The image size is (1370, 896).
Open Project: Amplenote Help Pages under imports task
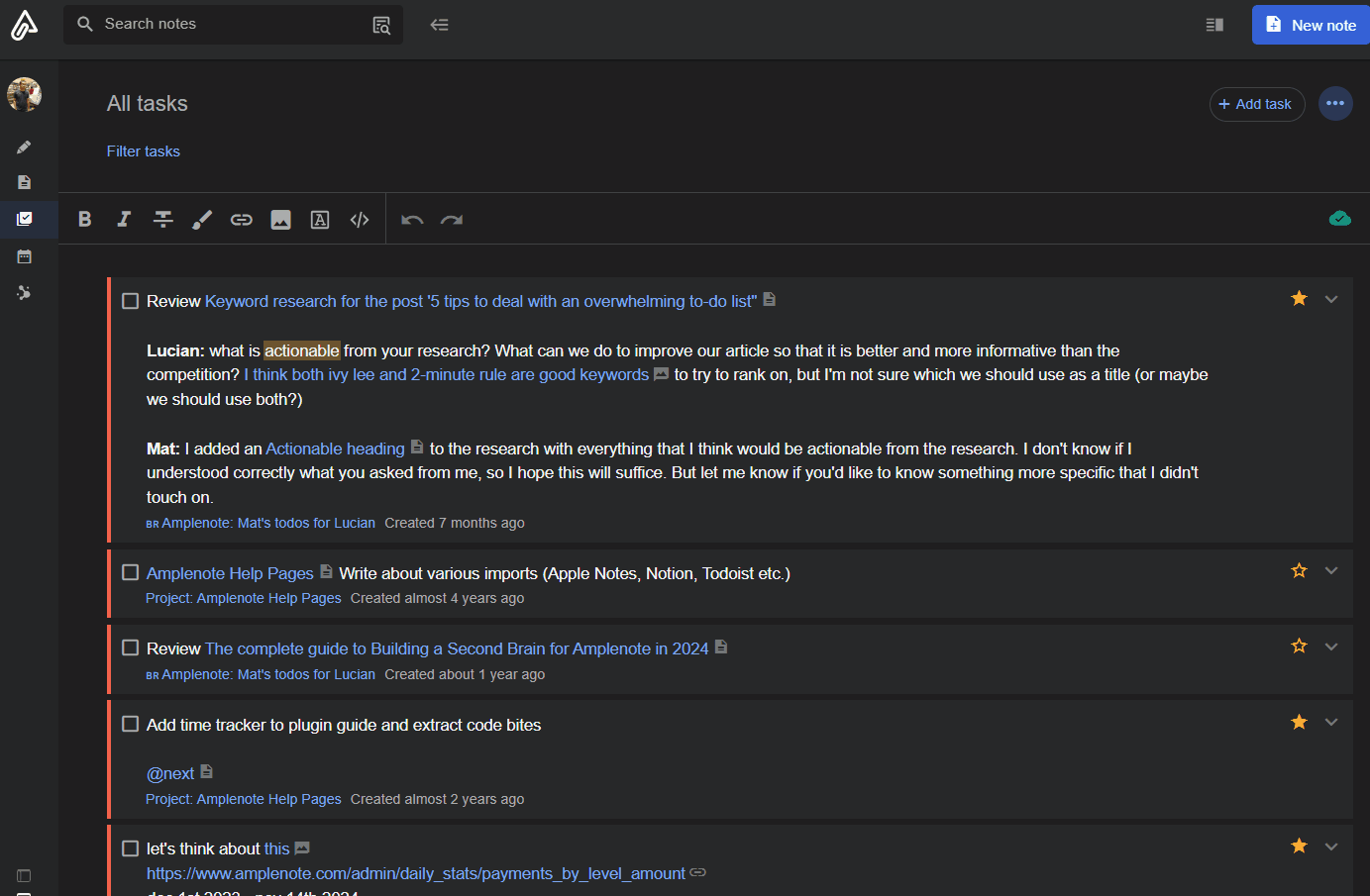pos(244,598)
